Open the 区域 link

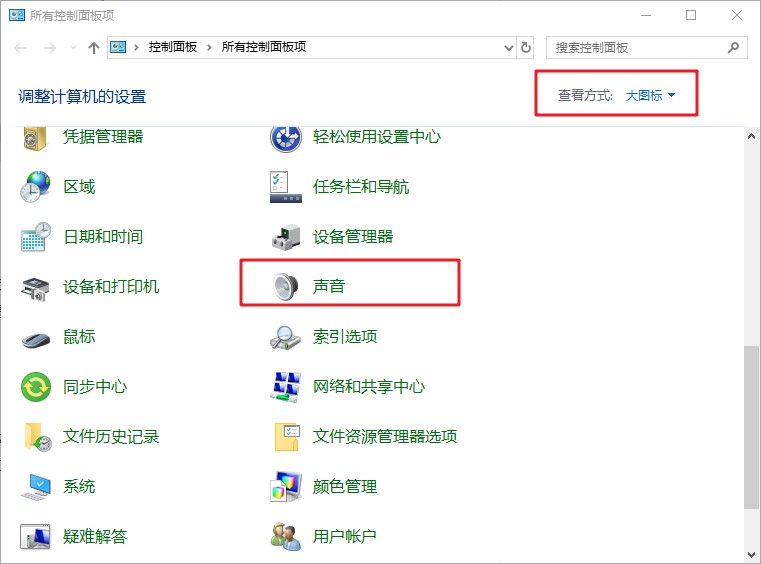click(x=79, y=187)
